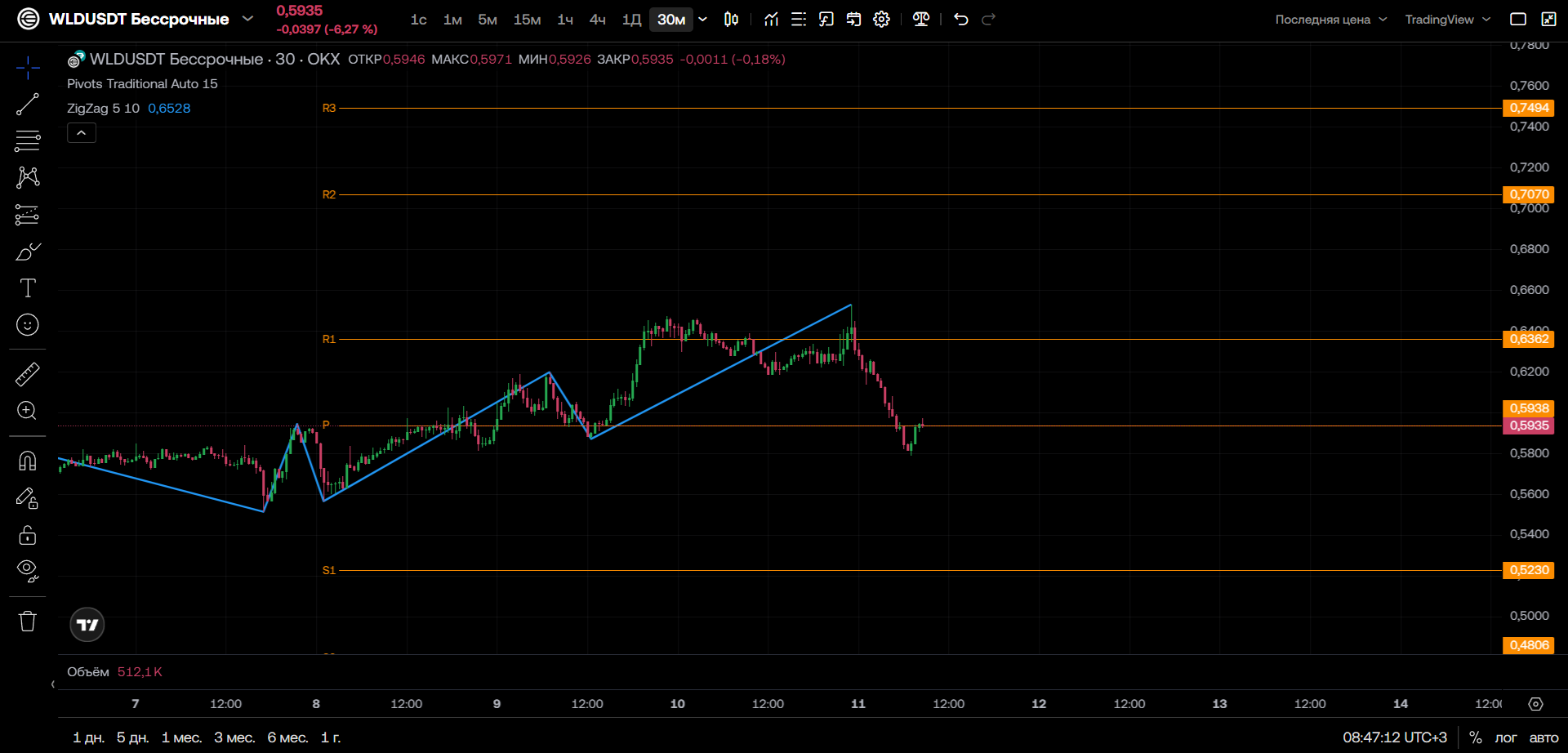Screen dimensions: 1568x753
Task: Select the active 30м timeframe
Action: point(671,19)
